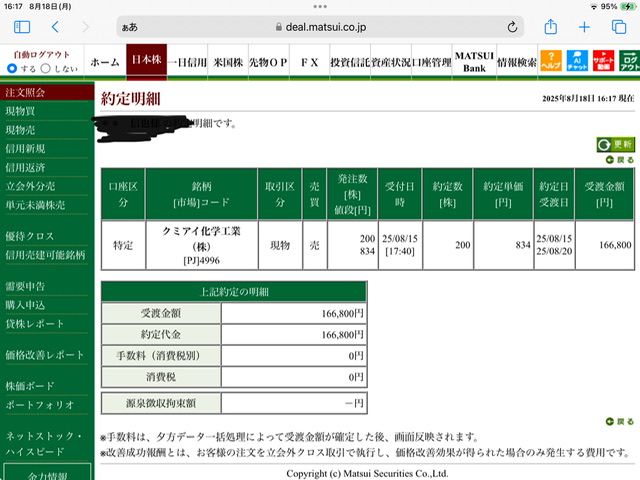Image resolution: width=640 pixels, height=480 pixels.
Task: Open the Safari share sheet icon
Action: (x=551, y=27)
